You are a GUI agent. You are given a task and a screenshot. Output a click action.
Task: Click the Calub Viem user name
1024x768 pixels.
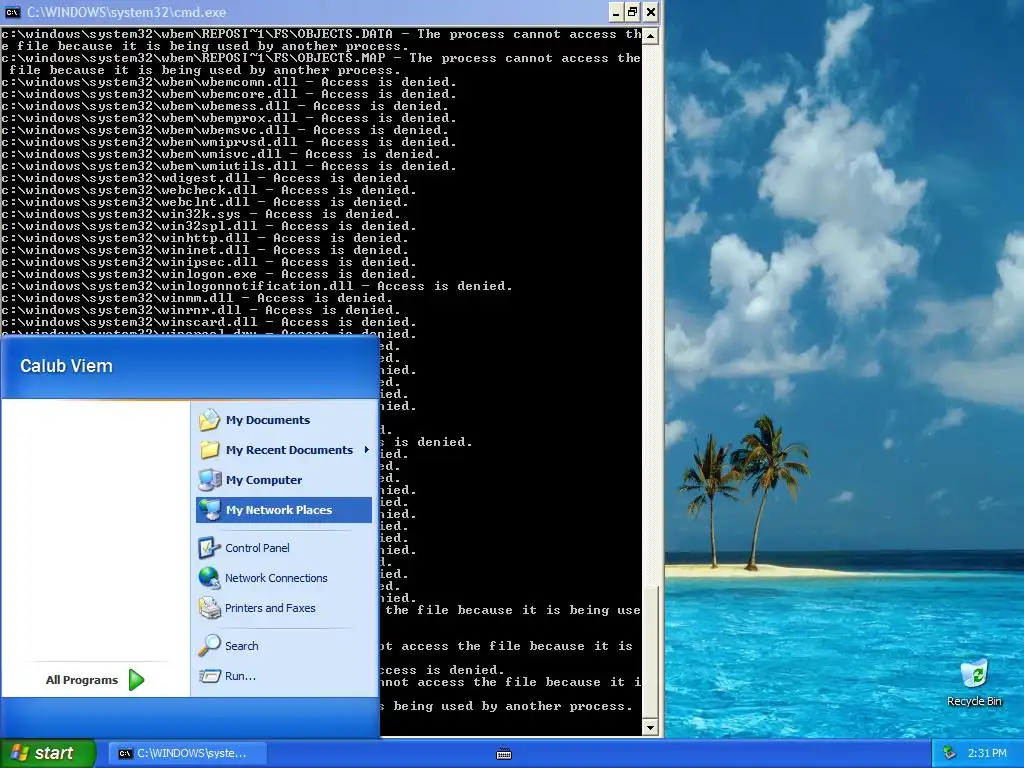[x=66, y=366]
